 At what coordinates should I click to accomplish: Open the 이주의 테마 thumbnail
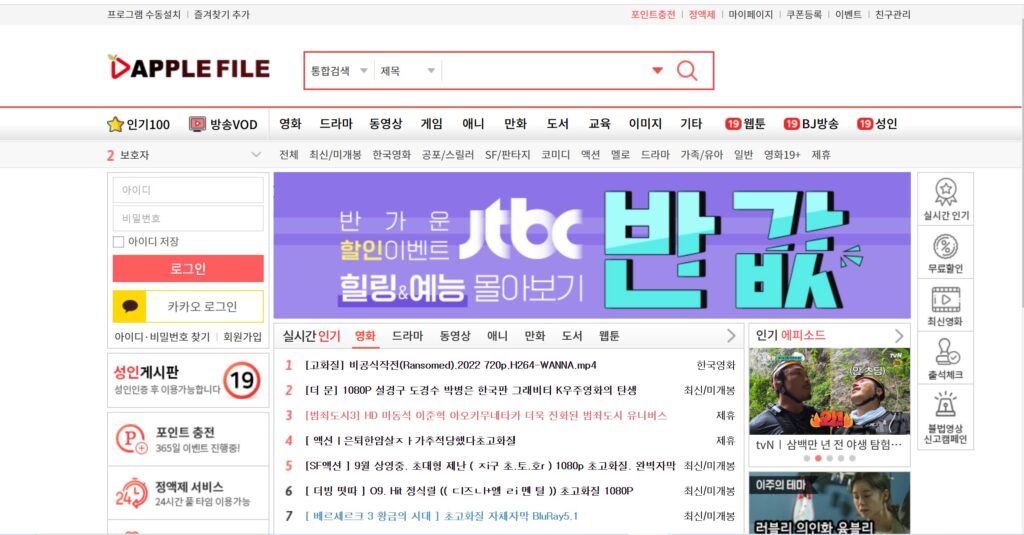(829, 503)
